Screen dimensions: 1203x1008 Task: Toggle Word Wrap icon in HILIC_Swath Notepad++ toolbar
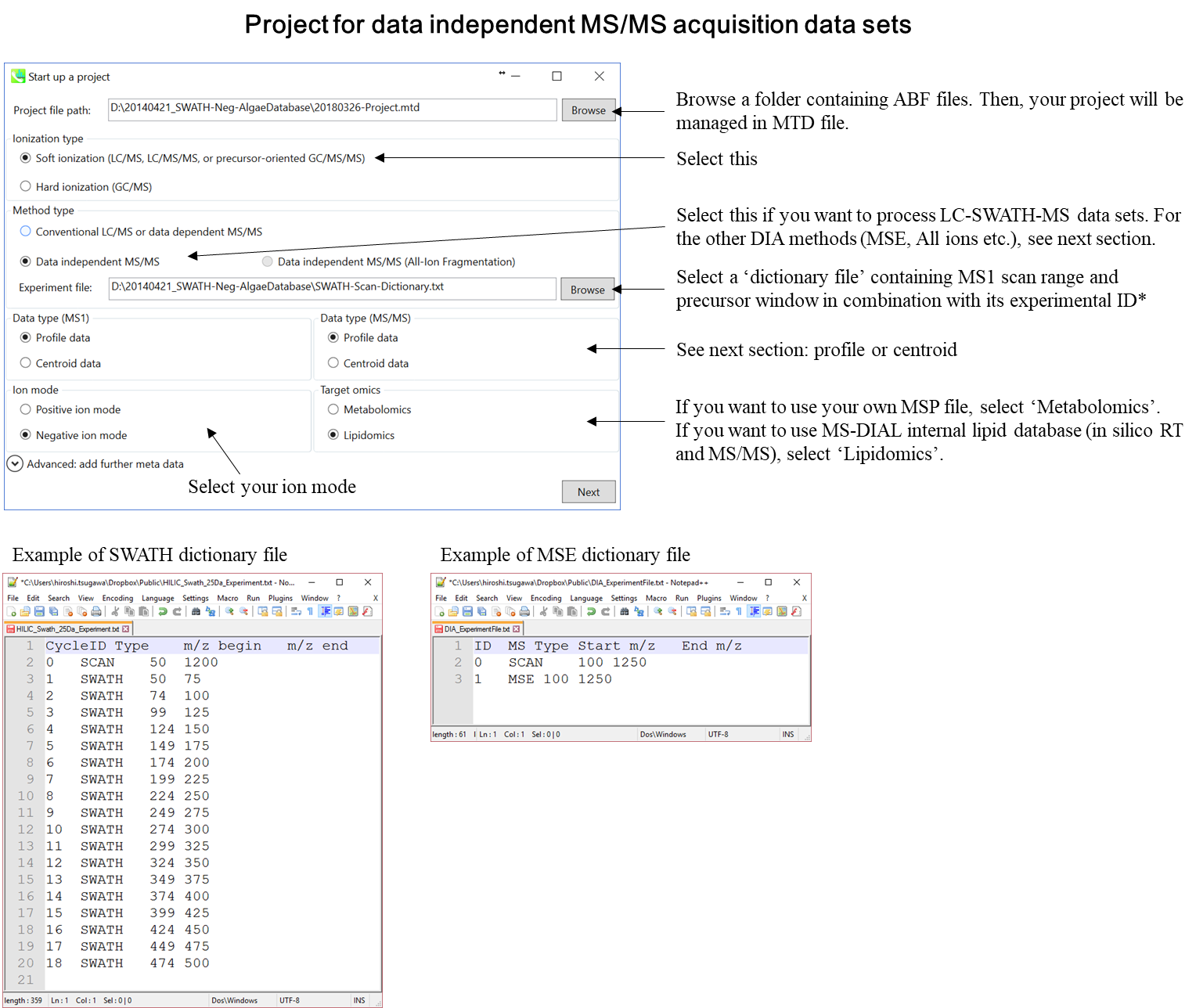(x=296, y=611)
